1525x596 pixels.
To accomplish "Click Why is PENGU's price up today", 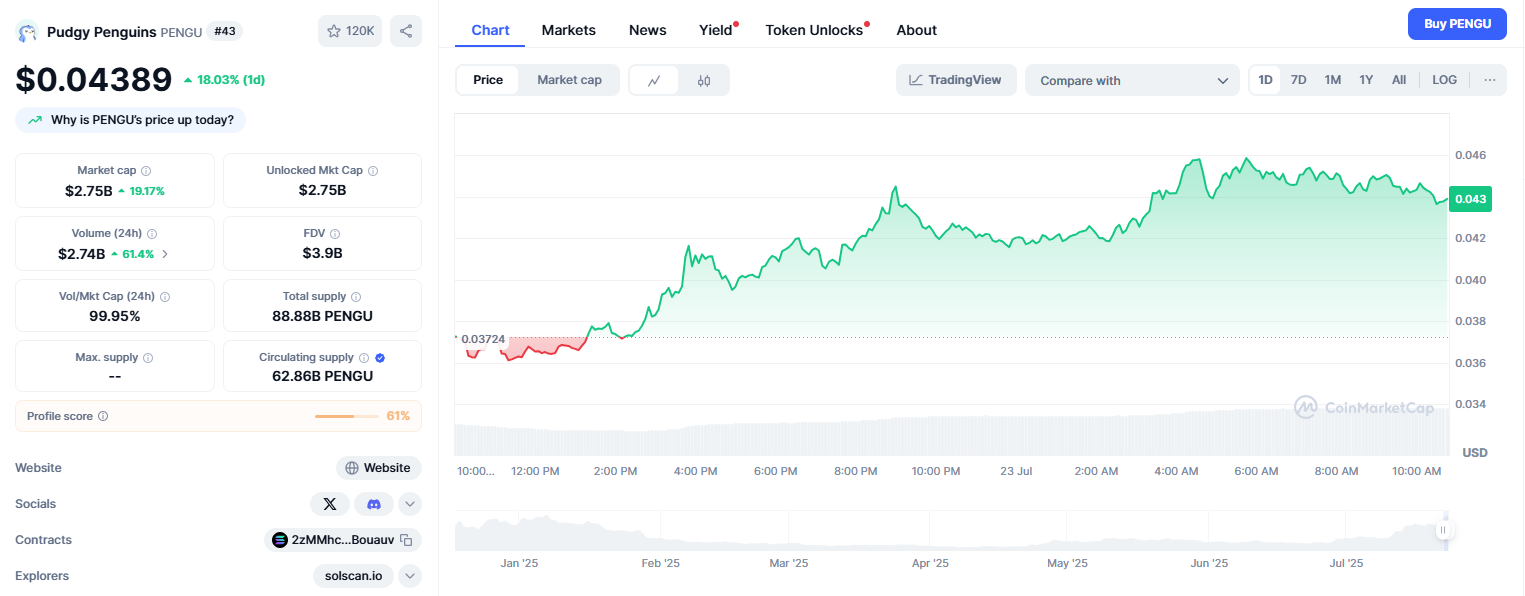I will (130, 120).
